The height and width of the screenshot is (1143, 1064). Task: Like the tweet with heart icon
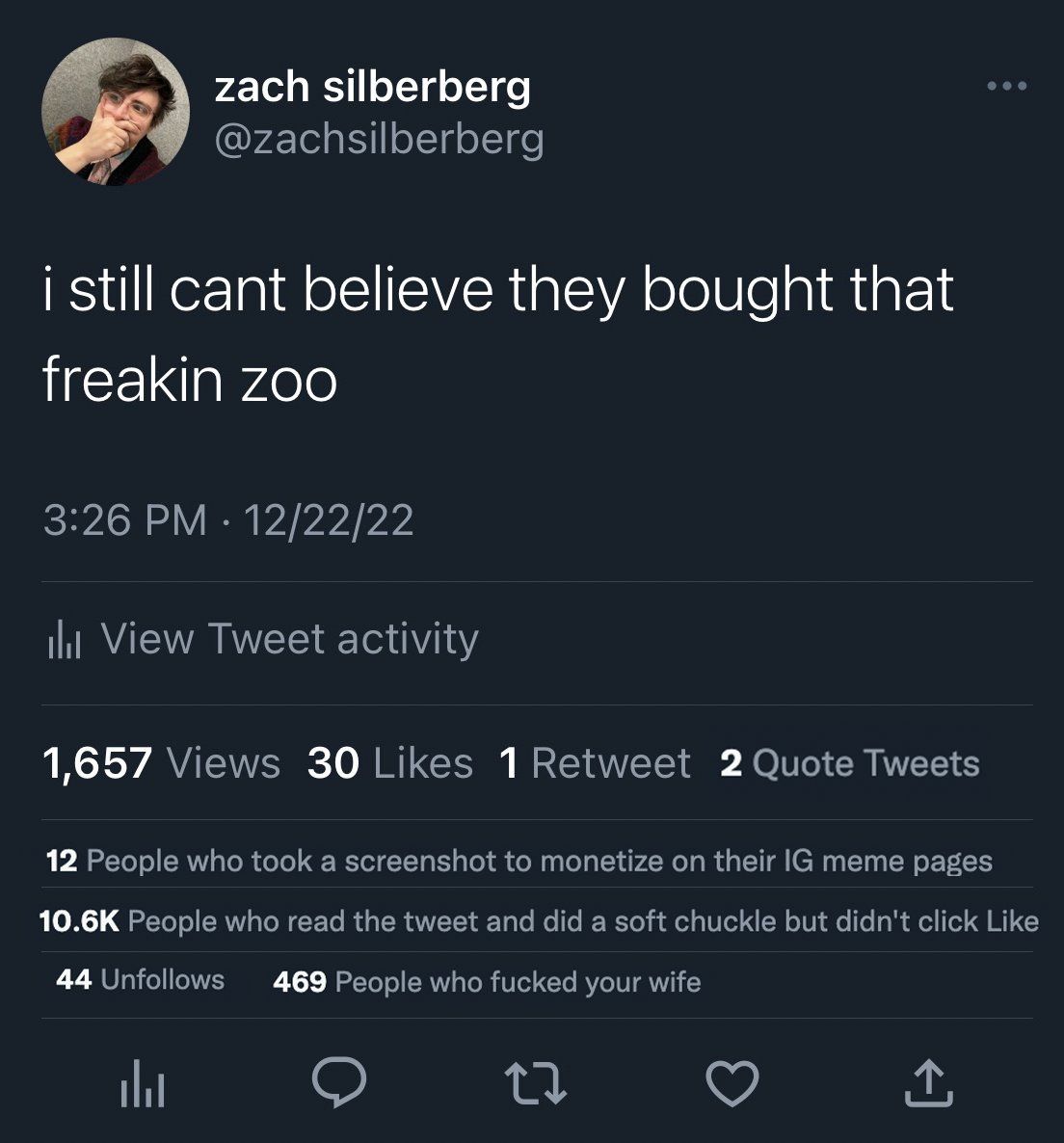(x=732, y=1082)
